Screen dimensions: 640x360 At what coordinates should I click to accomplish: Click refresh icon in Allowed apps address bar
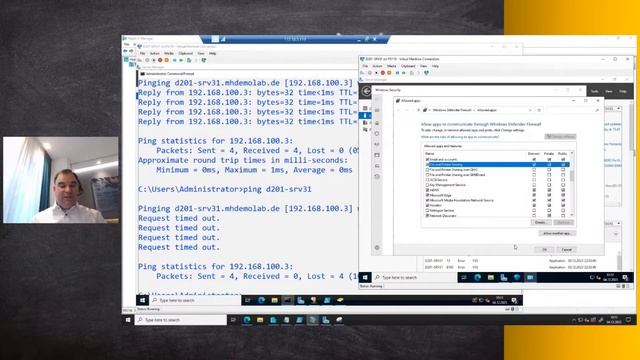(539, 110)
